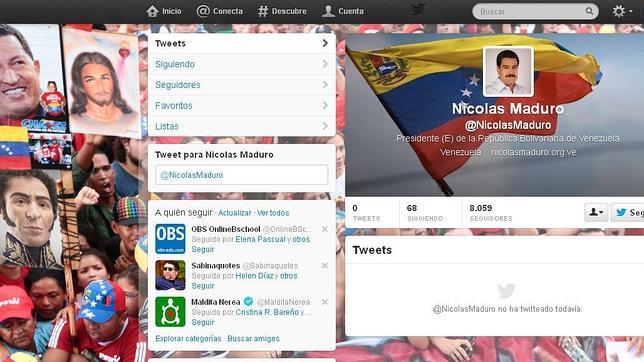
Task: Click the Twitter bird logo in top bar
Action: point(418,10)
